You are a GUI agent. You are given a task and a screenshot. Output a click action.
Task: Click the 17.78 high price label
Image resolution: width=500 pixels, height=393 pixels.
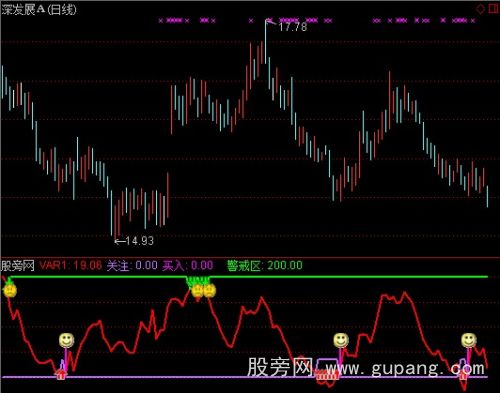[x=293, y=27]
